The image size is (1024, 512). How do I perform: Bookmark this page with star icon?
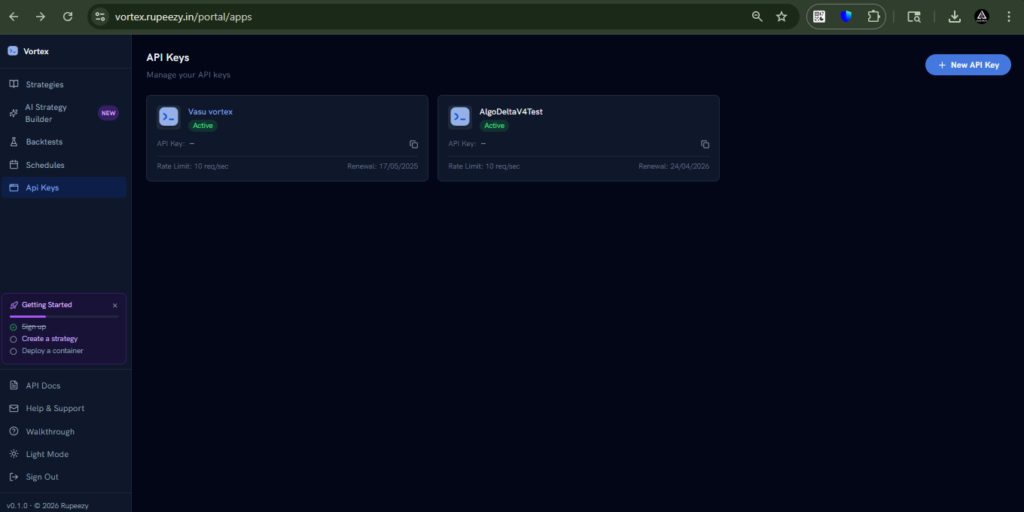click(781, 16)
